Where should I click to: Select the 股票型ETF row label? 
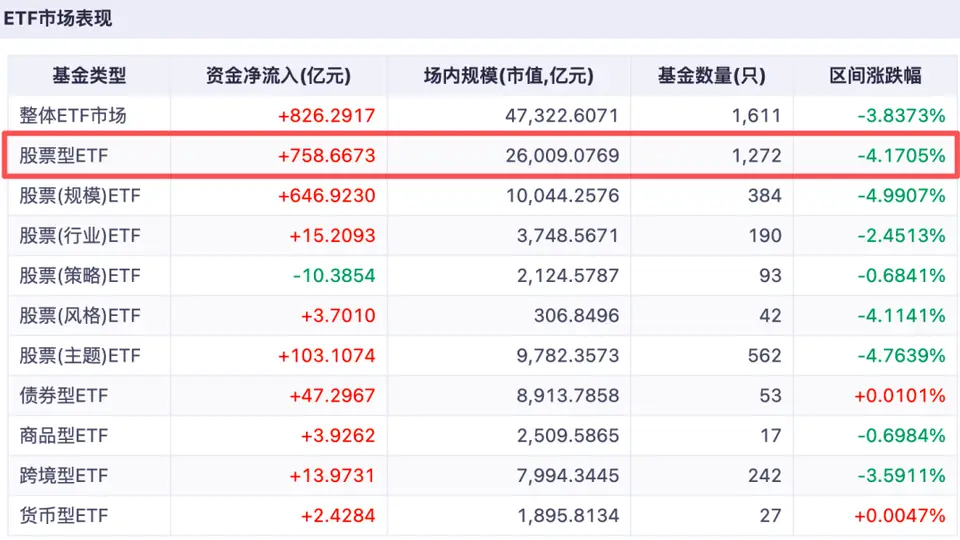(64, 156)
